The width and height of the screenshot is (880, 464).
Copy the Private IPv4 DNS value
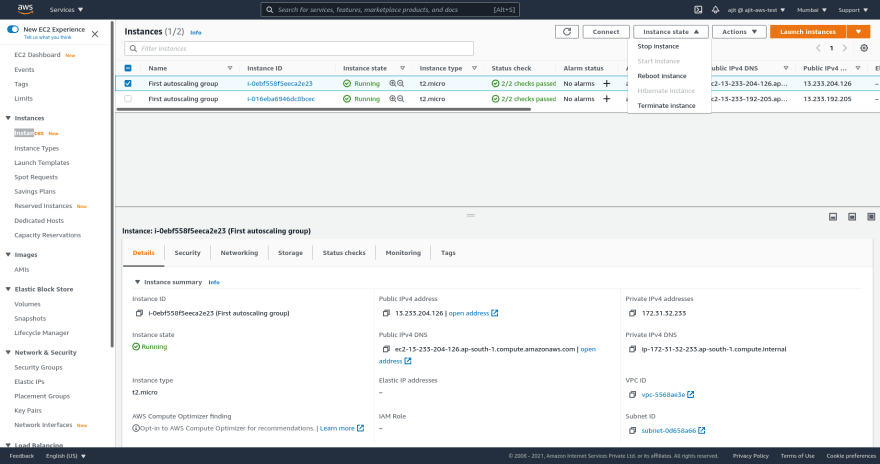click(632, 349)
